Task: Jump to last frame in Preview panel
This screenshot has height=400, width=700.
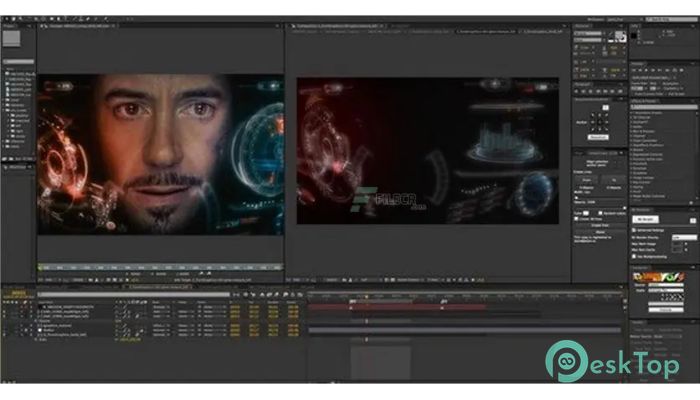Action: coord(660,71)
